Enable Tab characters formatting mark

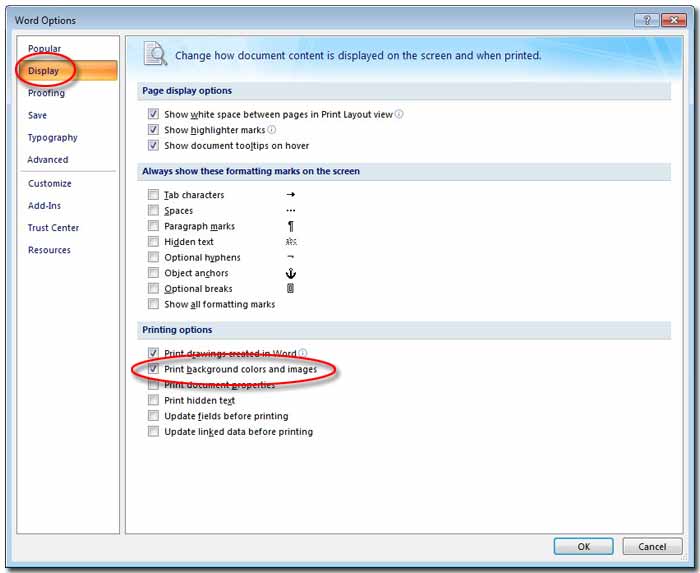pos(153,195)
